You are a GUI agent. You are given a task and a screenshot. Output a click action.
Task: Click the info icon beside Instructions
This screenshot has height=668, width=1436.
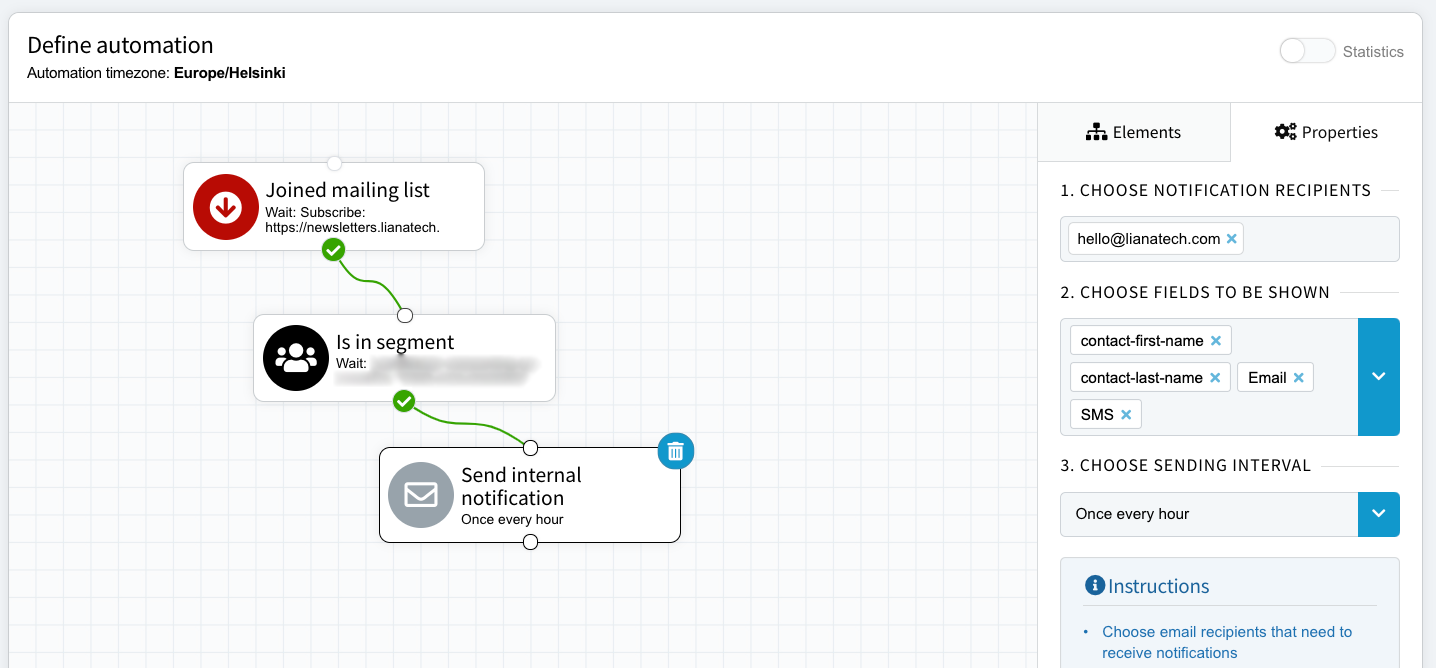click(1095, 585)
